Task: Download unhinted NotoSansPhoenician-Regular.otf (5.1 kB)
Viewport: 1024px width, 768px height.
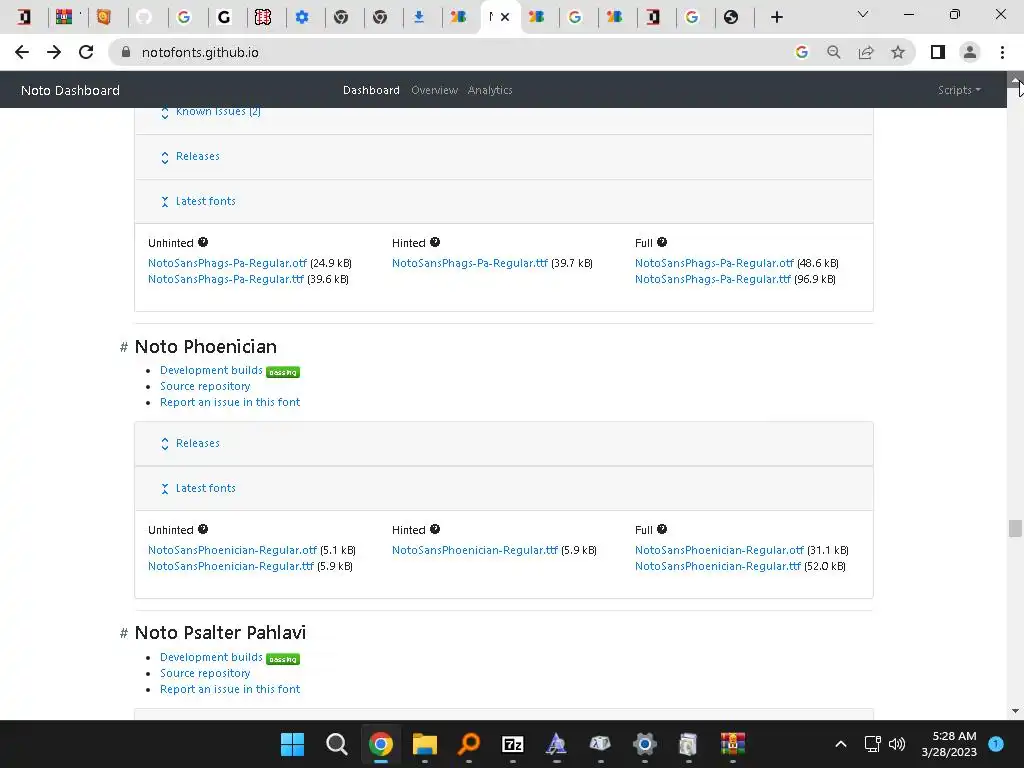Action: point(232,551)
